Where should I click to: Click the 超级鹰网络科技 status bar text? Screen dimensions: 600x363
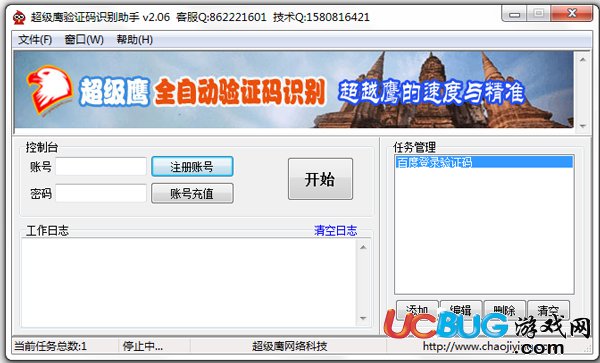click(290, 347)
